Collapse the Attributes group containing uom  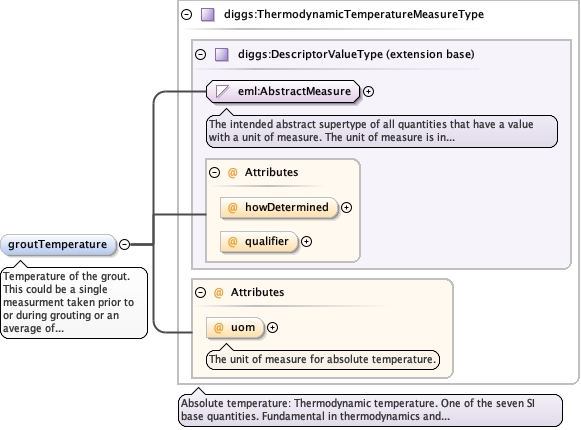[200, 292]
